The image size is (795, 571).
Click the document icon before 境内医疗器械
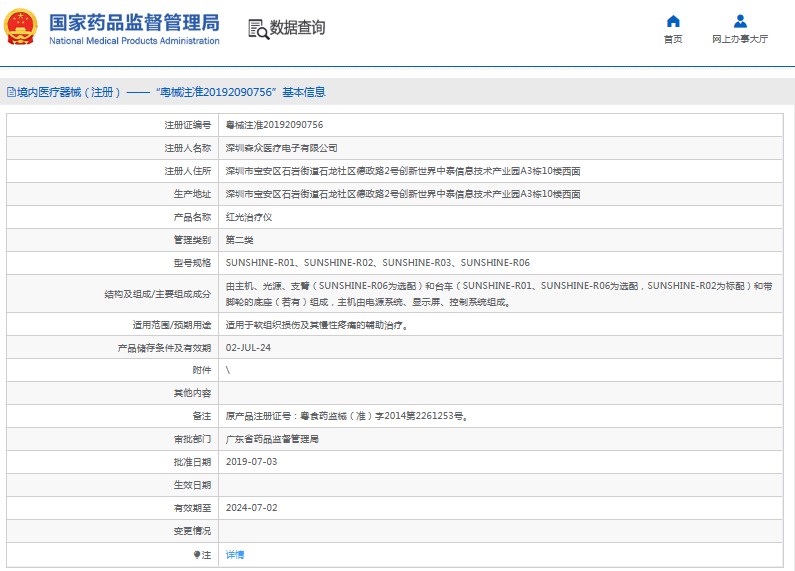[x=11, y=92]
